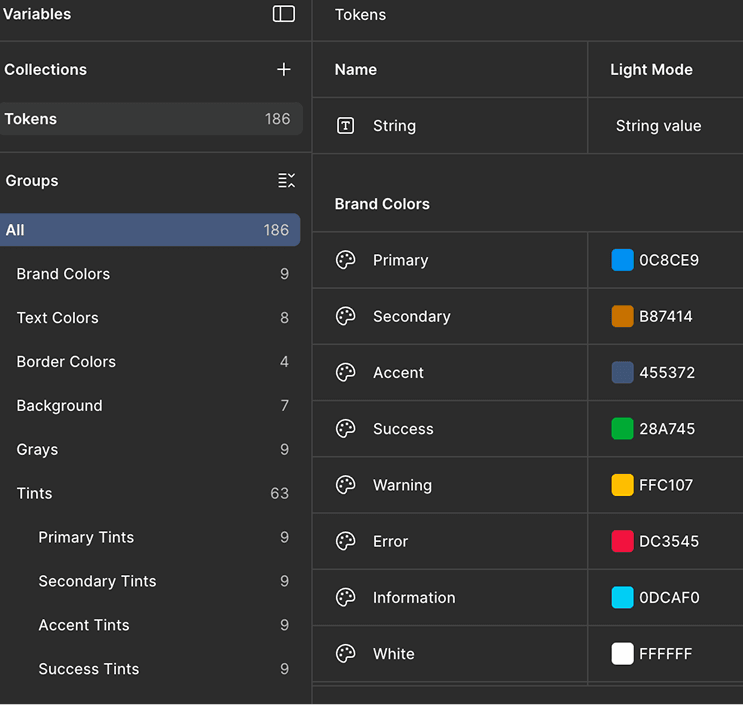The image size is (743, 705).
Task: Click the palette icon beside Primary
Action: pyautogui.click(x=345, y=260)
